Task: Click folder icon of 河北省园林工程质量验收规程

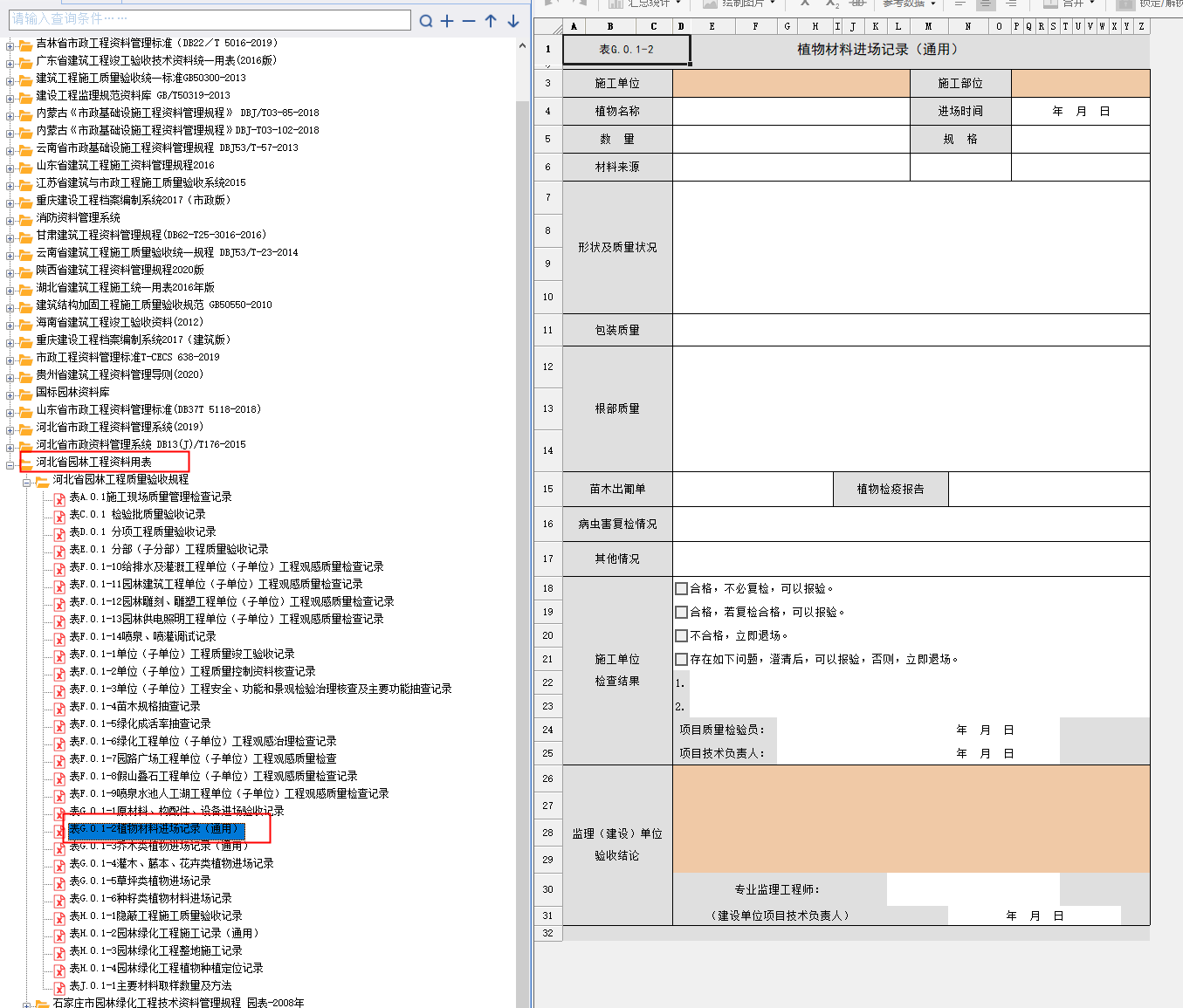Action: point(42,481)
